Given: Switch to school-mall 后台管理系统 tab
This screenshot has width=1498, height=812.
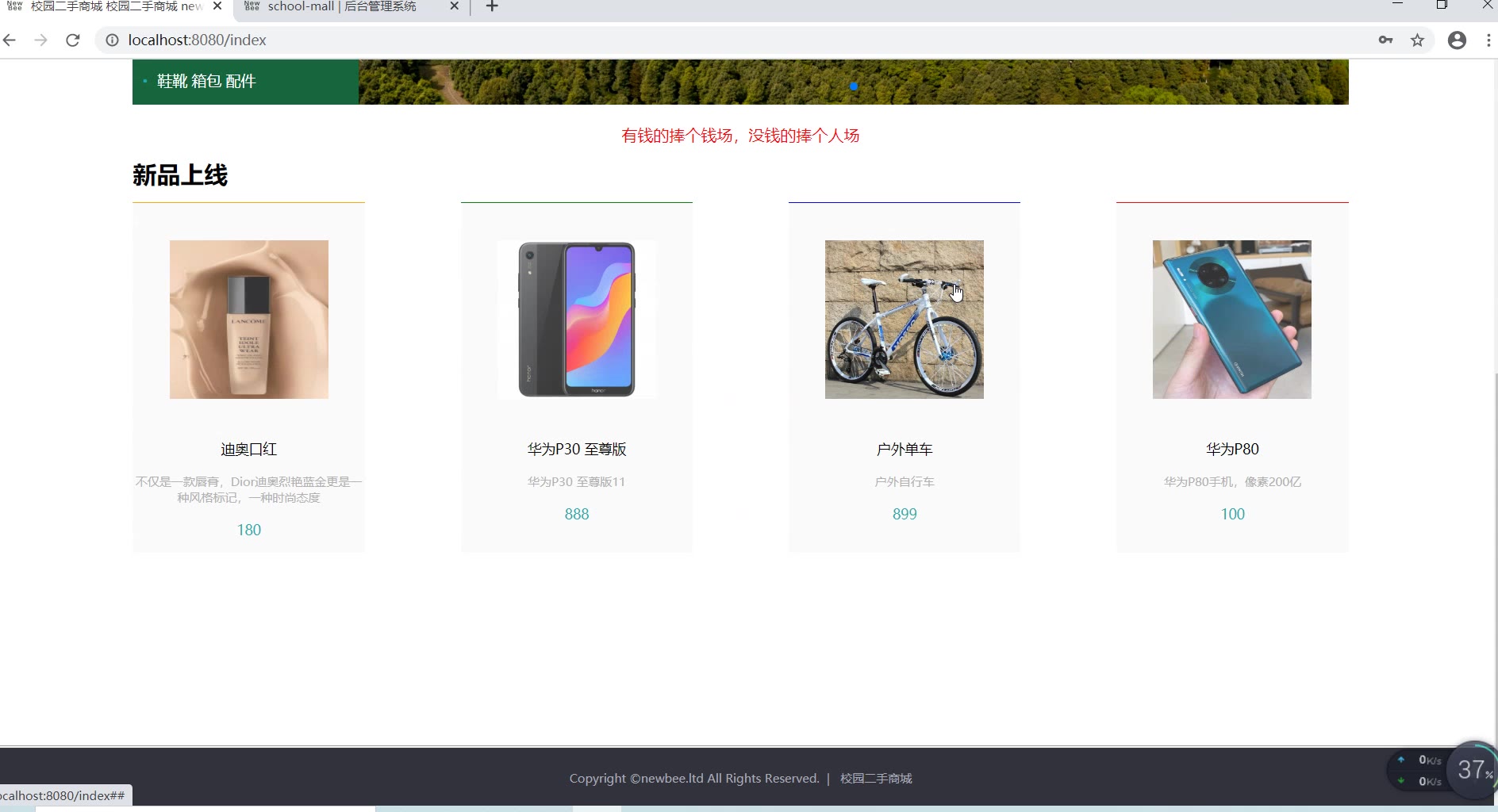Looking at the screenshot, I should tap(342, 6).
